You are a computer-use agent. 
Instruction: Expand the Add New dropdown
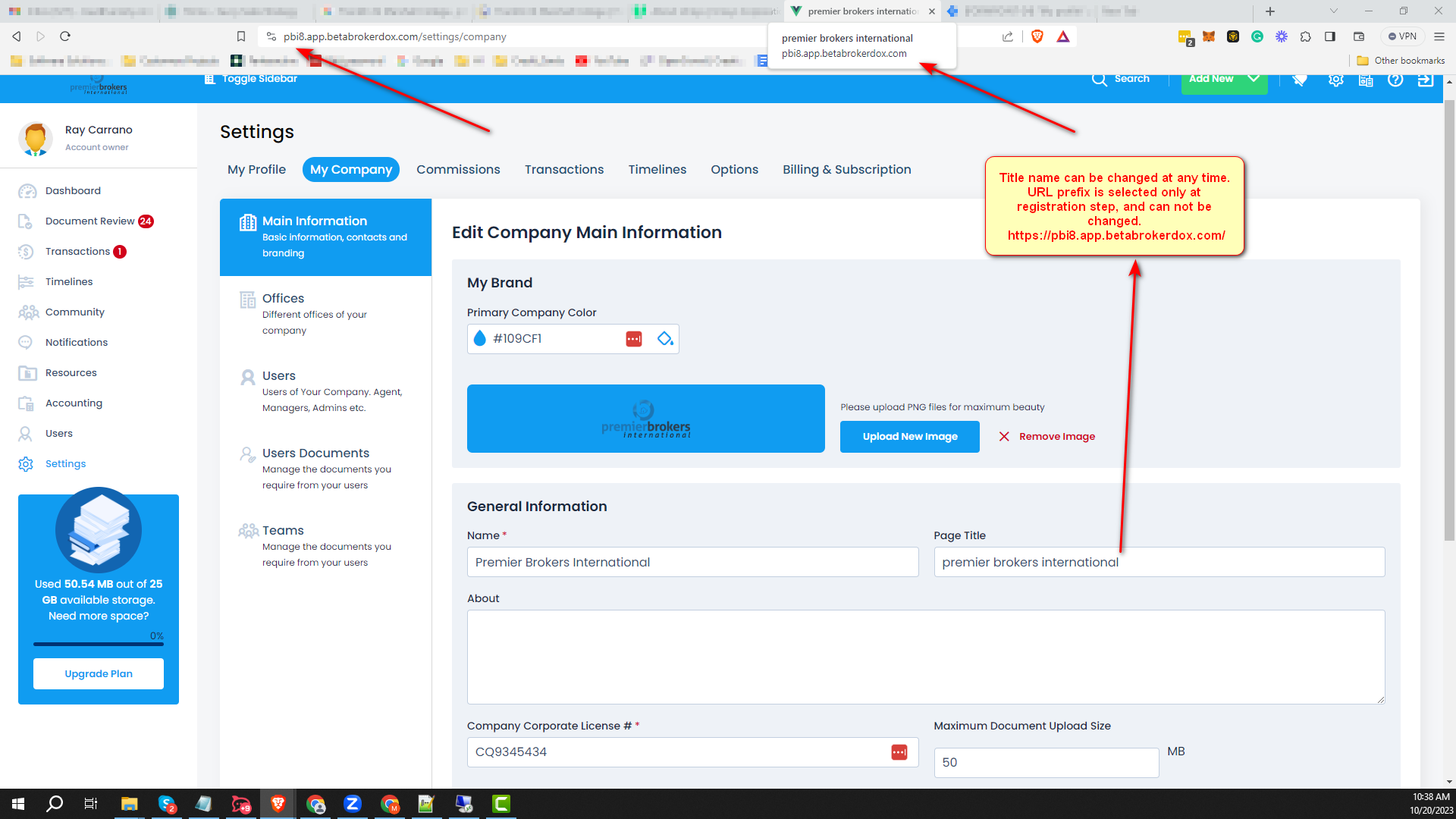click(1254, 79)
